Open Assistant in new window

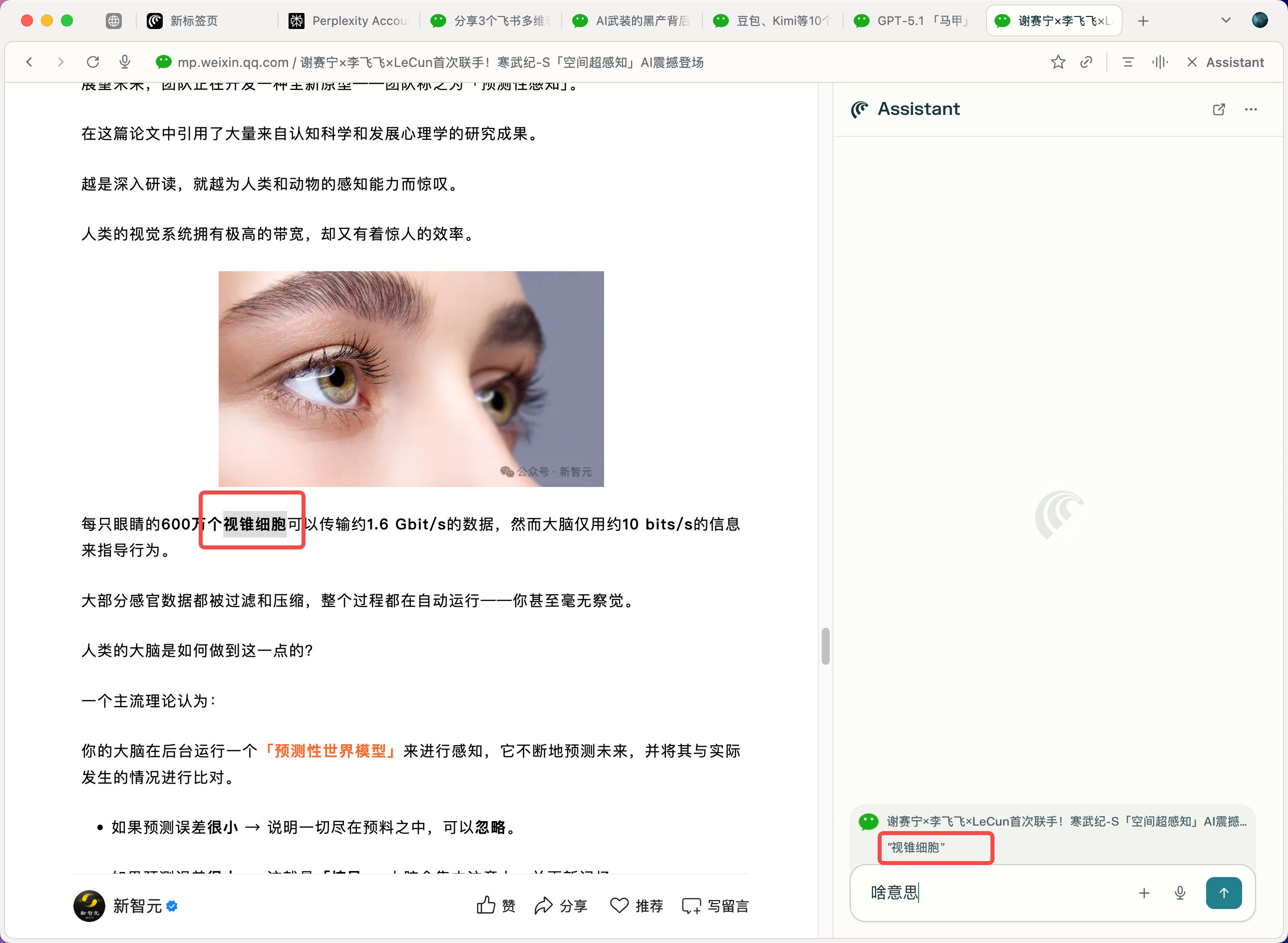coord(1219,109)
